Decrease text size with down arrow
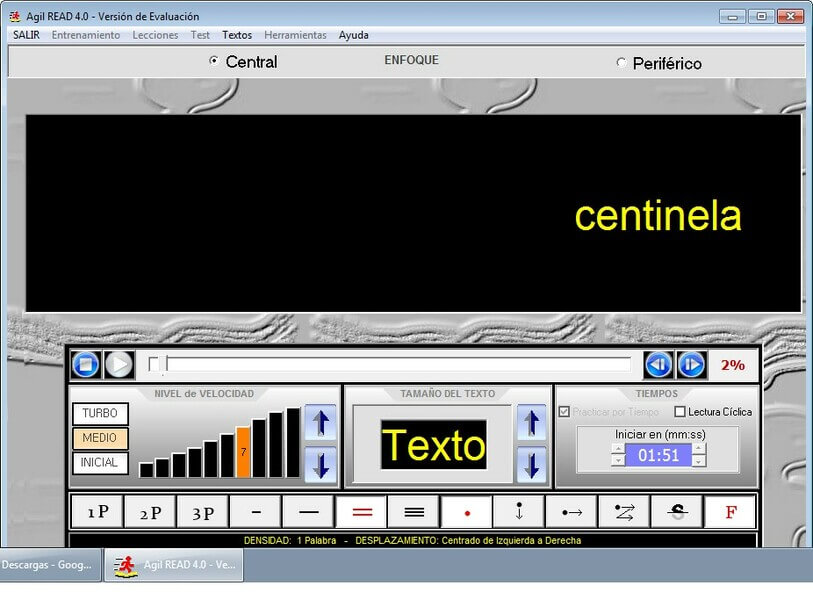813x600 pixels. click(x=532, y=465)
